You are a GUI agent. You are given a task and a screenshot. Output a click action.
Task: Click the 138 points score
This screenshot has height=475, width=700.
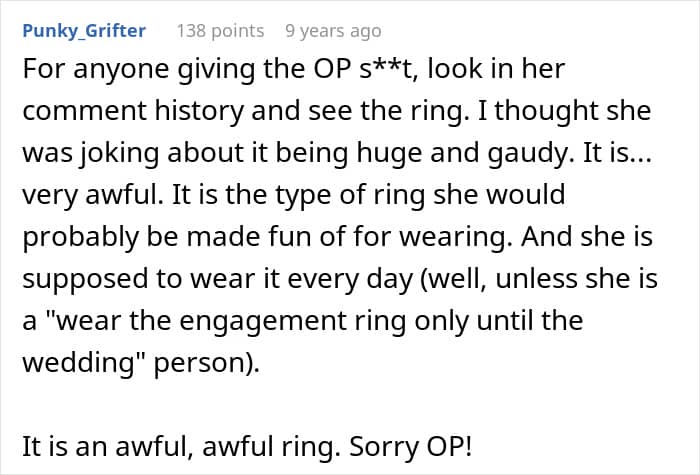[220, 30]
